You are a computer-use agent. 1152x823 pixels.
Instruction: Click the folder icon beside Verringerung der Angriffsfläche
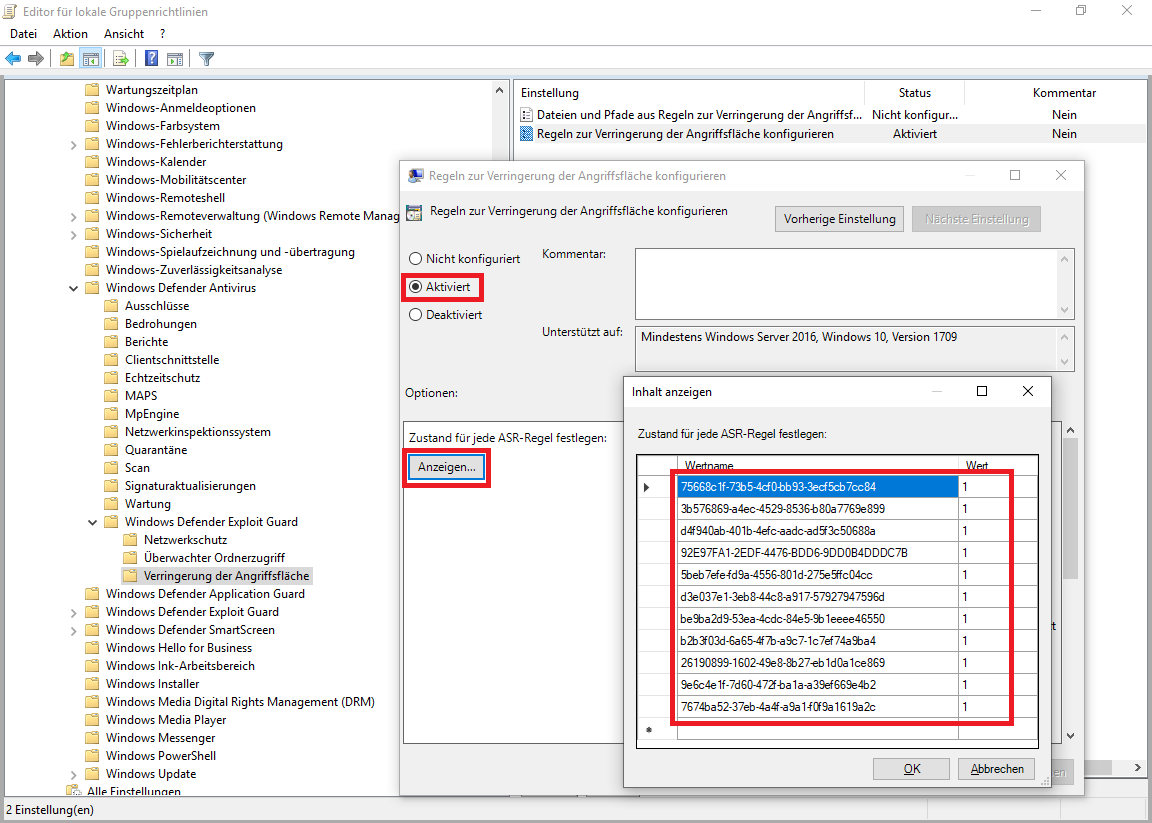coord(130,575)
